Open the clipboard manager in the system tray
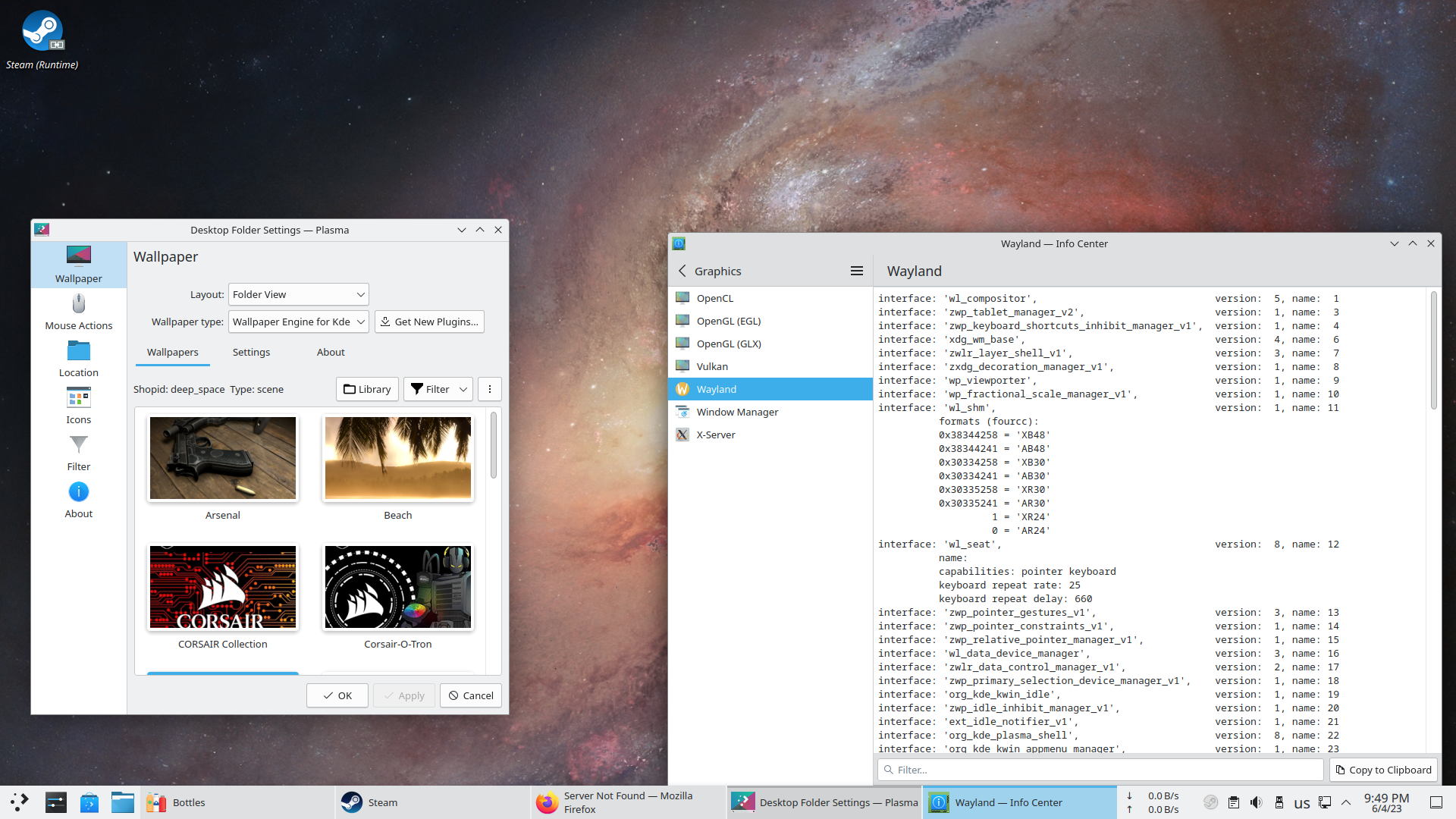Viewport: 1456px width, 819px height. click(x=1234, y=802)
